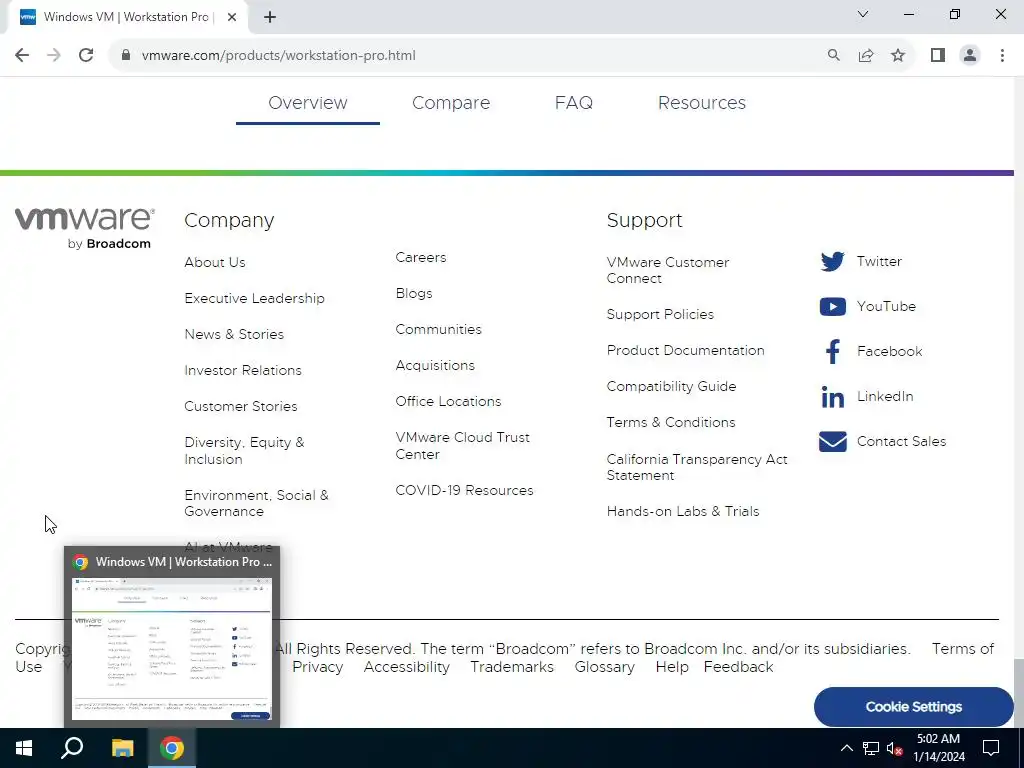Switch to the Resources tab
1024x768 pixels.
coord(701,103)
